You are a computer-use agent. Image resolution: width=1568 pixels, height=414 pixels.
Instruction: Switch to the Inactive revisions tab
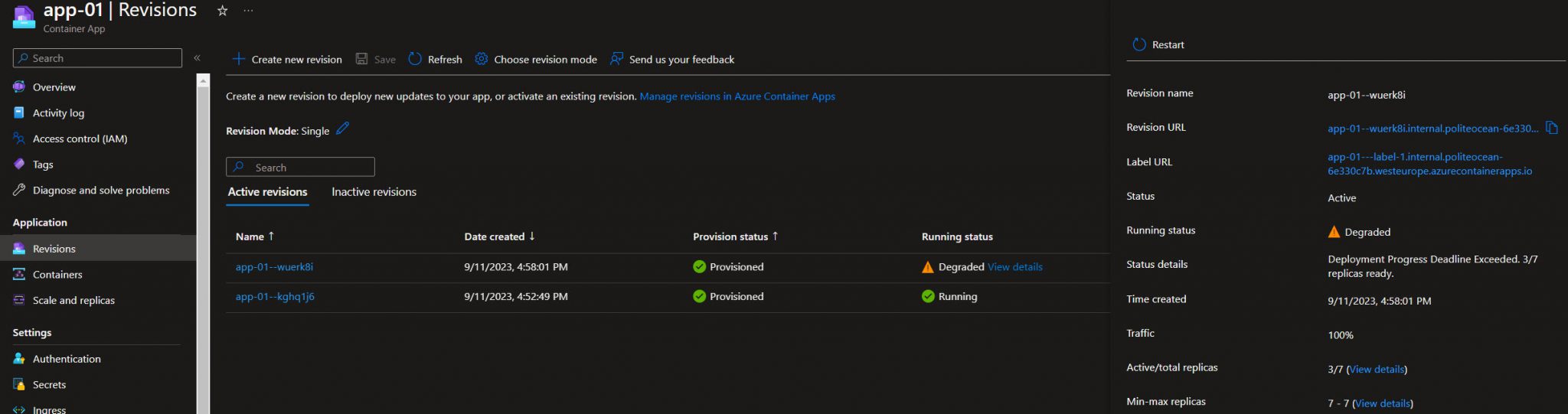pyautogui.click(x=374, y=192)
